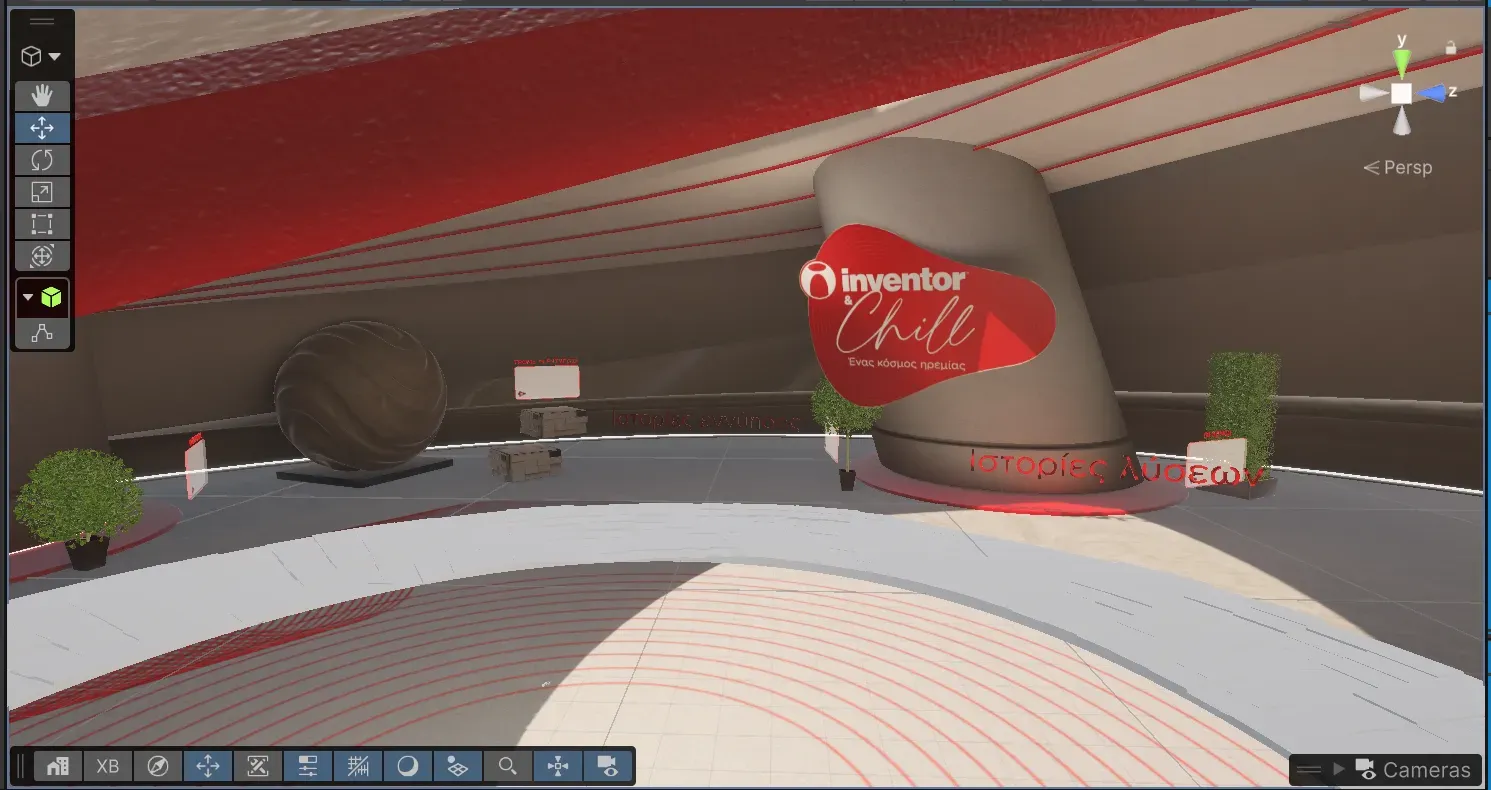
Task: Click the Cameras overlay drag handle
Action: pyautogui.click(x=1309, y=770)
